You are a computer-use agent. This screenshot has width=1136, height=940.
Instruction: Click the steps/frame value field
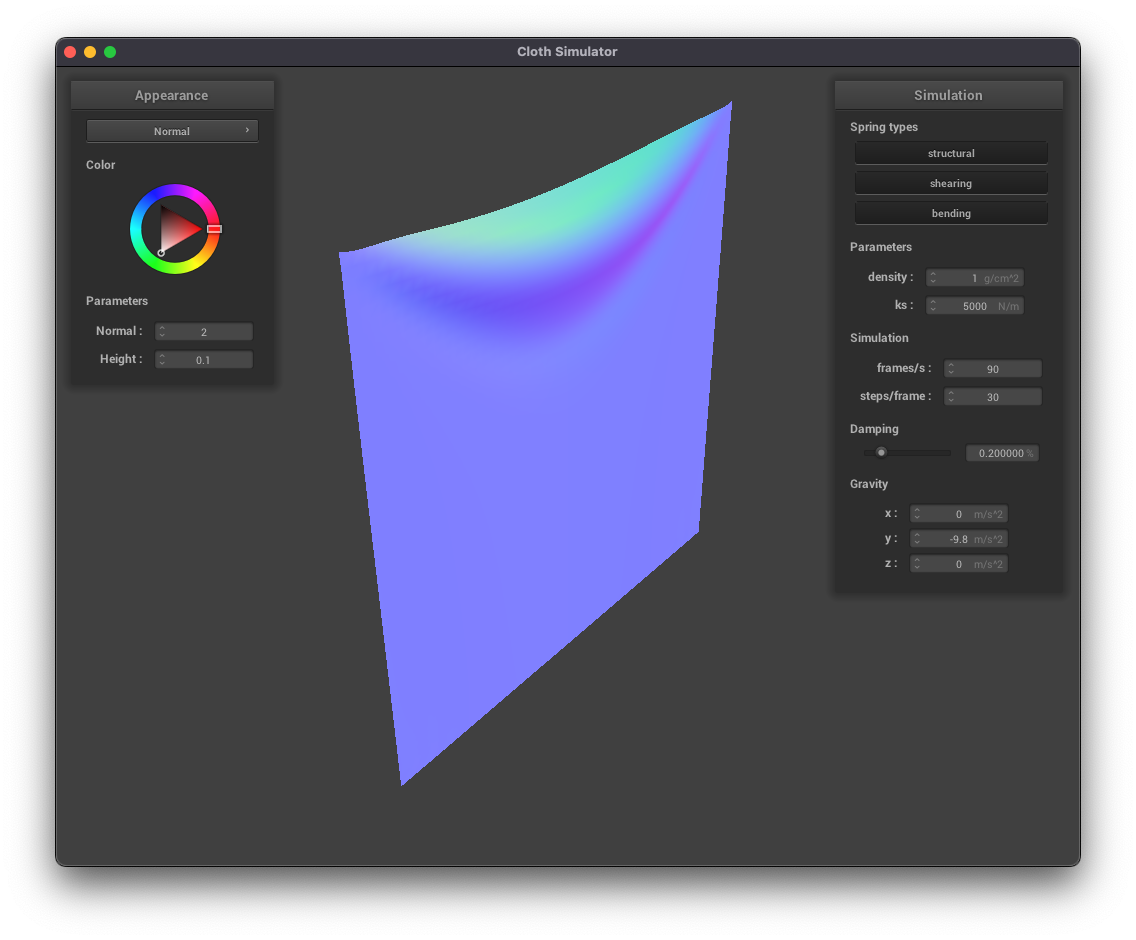click(x=993, y=397)
